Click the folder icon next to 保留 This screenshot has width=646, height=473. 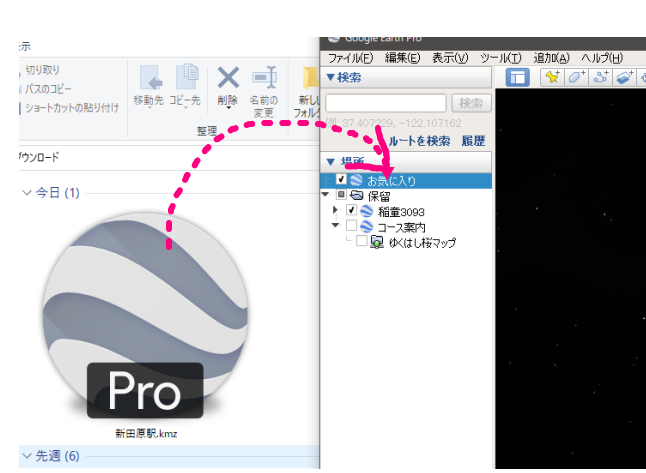[x=356, y=195]
